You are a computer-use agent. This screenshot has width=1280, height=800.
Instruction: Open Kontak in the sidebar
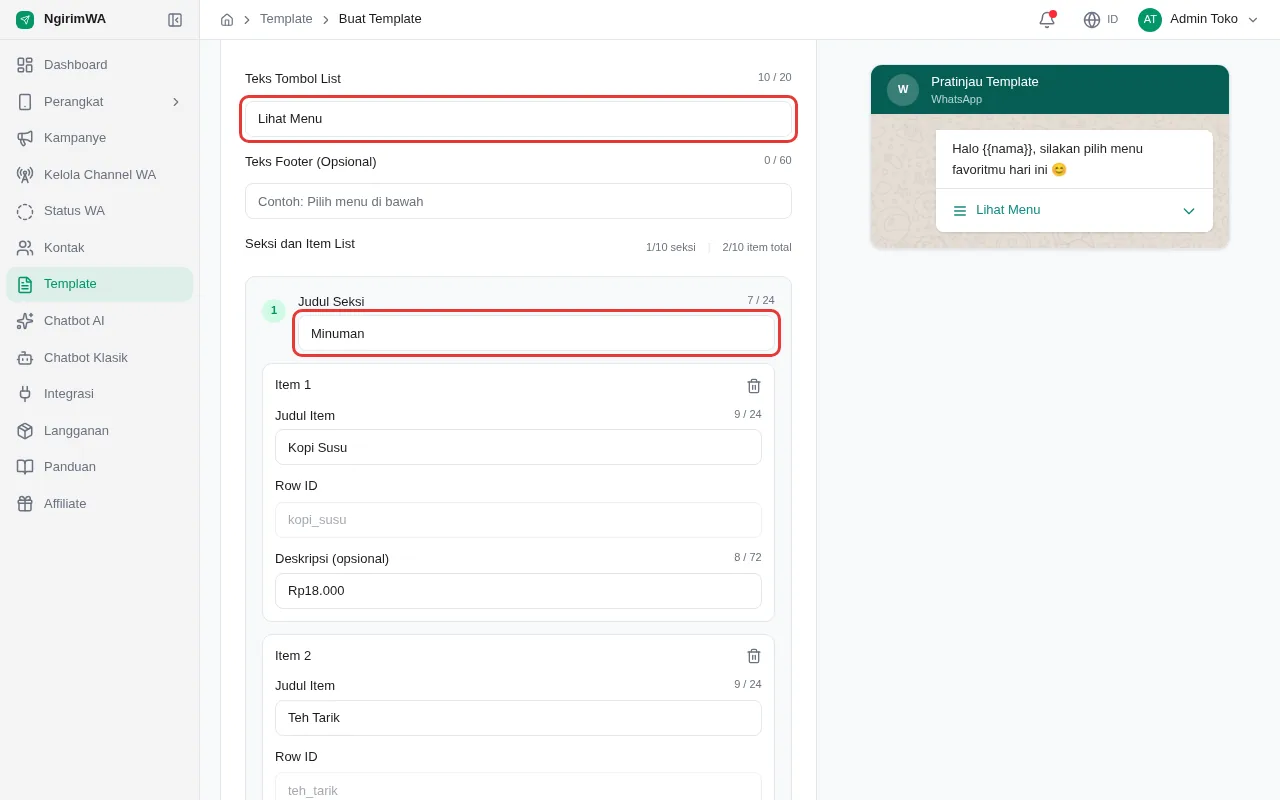click(x=100, y=248)
